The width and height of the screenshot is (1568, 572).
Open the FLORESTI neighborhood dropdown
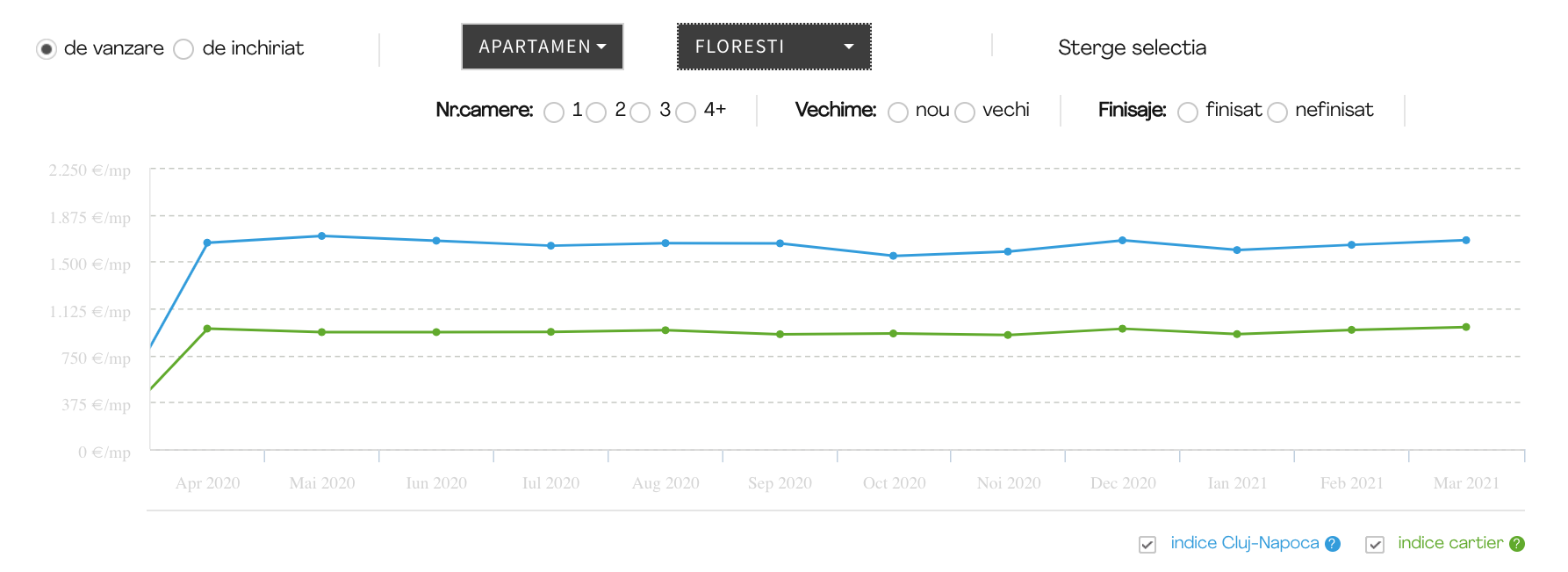click(773, 47)
